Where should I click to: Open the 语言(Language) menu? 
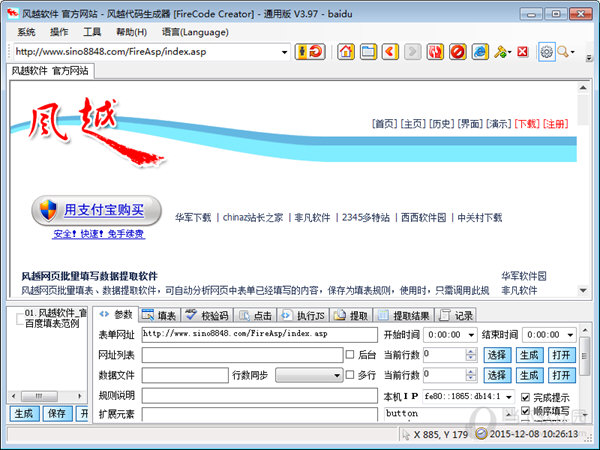pos(195,32)
